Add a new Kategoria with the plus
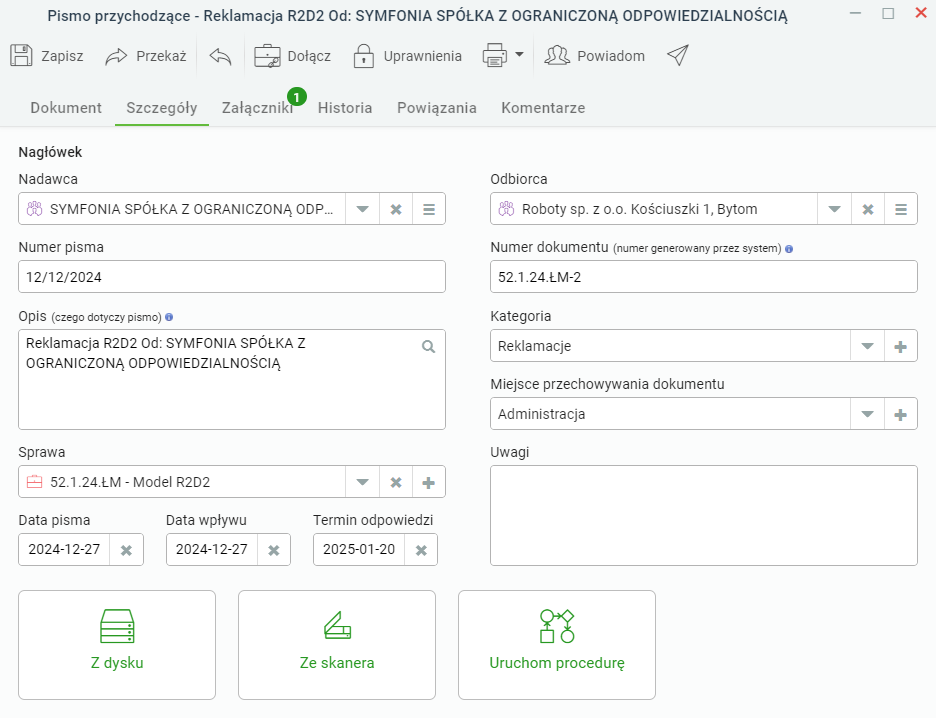Viewport: 936px width, 718px height. coord(901,346)
